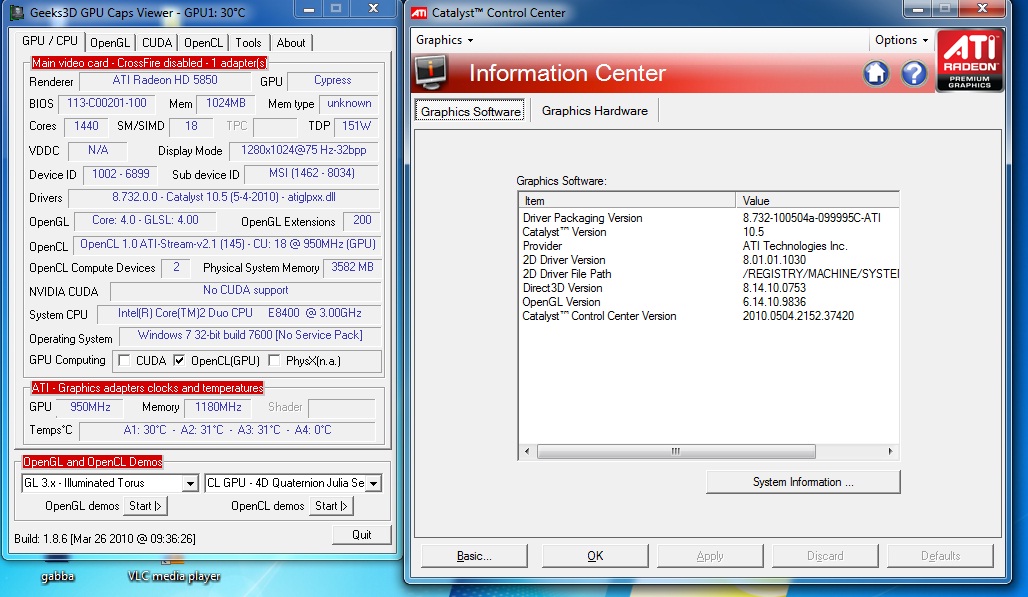Open the VLC media player desktop shortcut
Image resolution: width=1028 pixels, height=597 pixels.
(x=174, y=575)
